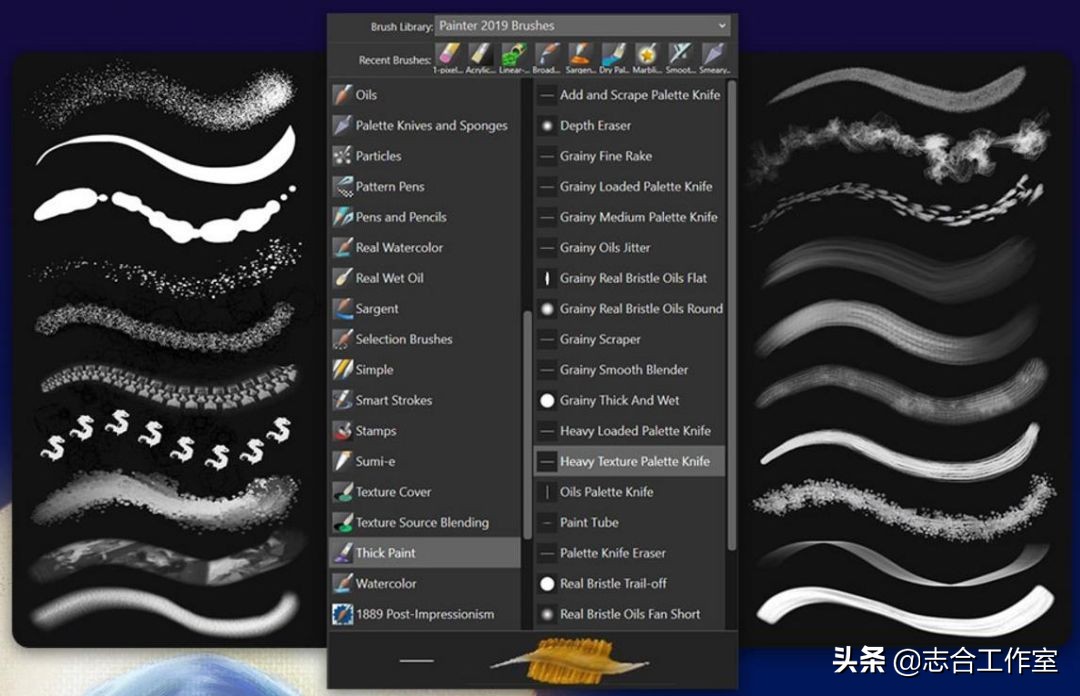Image resolution: width=1080 pixels, height=696 pixels.
Task: Select the Dry Palette recent brush
Action: pyautogui.click(x=613, y=58)
